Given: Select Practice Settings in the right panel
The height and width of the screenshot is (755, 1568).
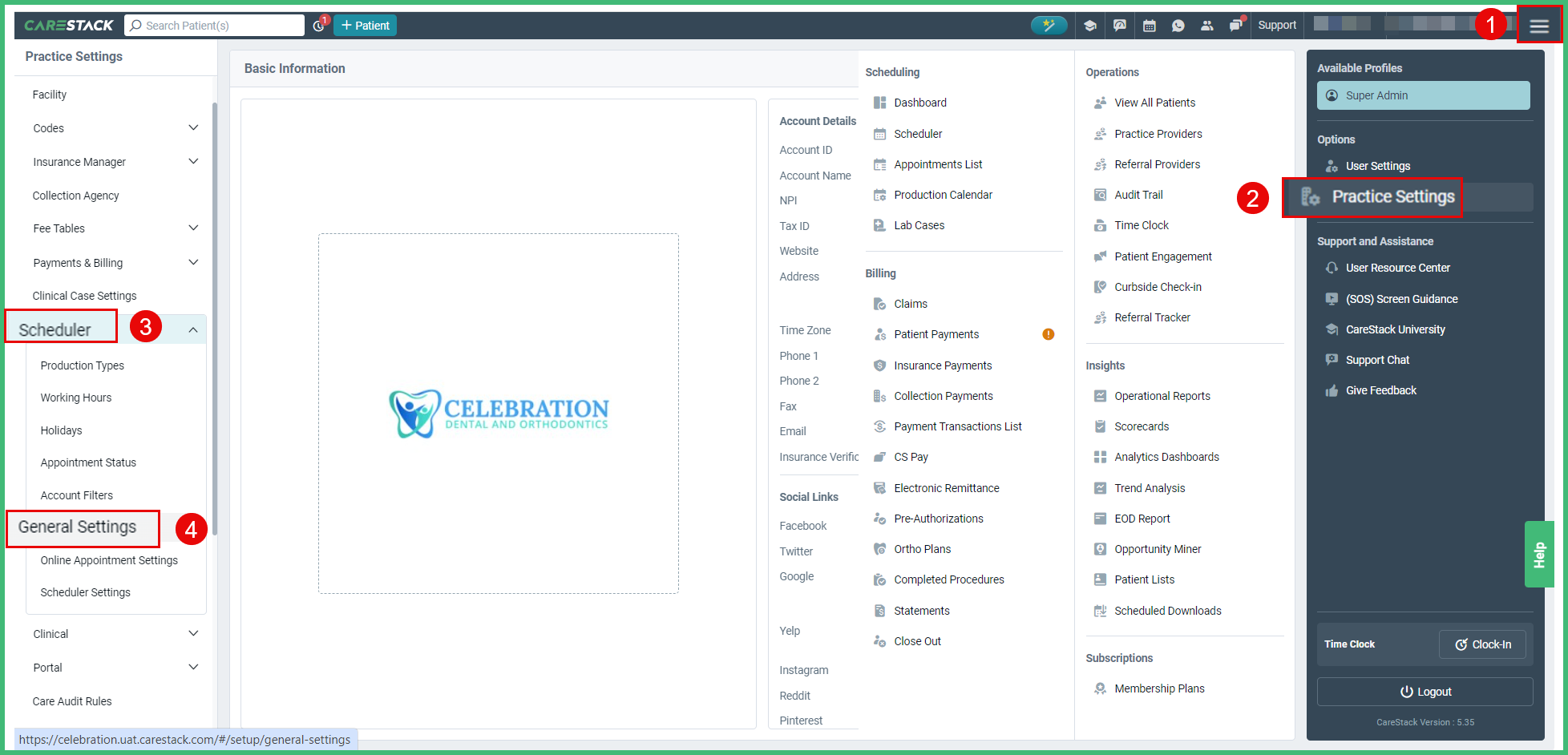Looking at the screenshot, I should click(1393, 196).
